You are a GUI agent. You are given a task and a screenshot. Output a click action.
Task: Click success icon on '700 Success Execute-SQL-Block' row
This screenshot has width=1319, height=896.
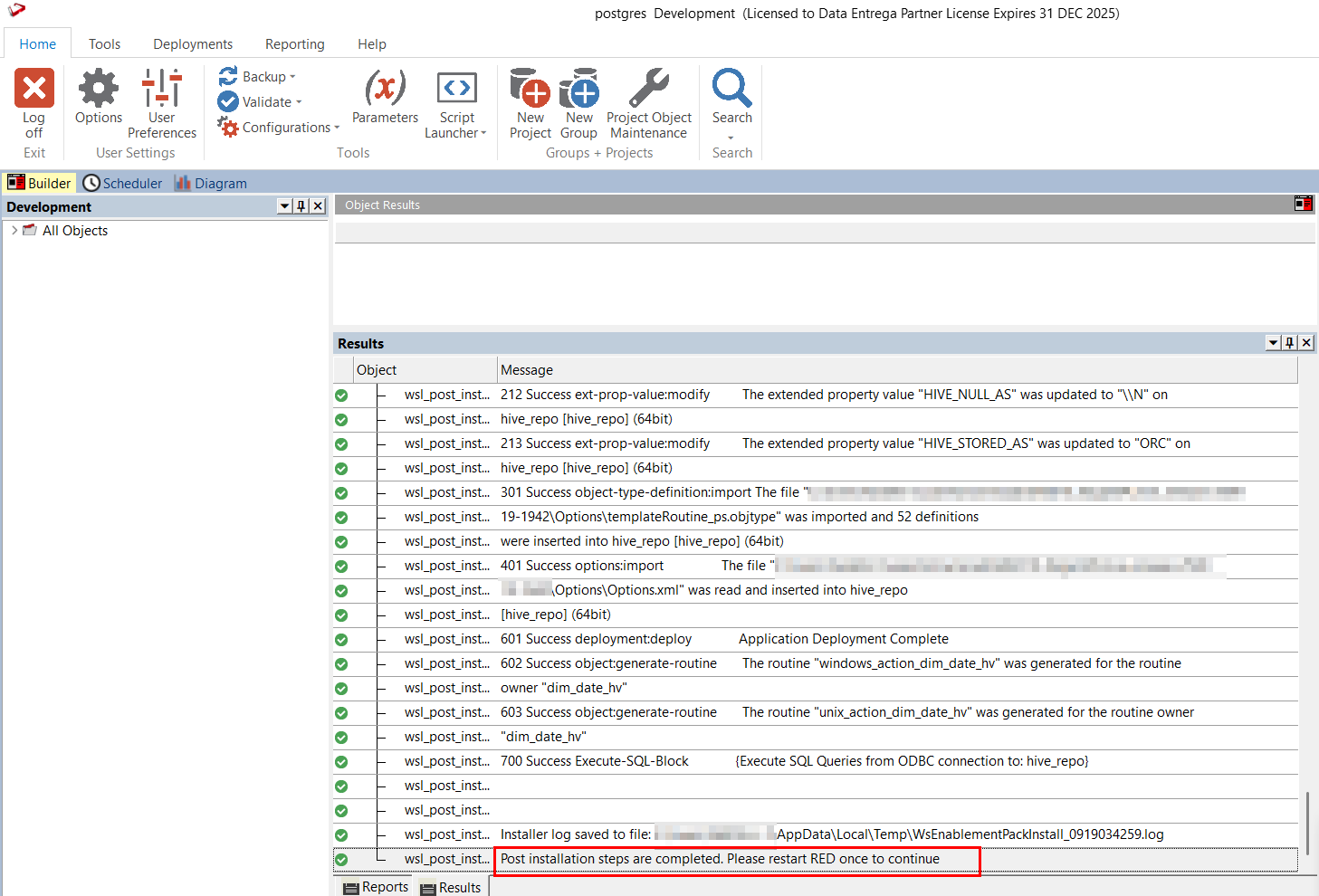[x=341, y=762]
